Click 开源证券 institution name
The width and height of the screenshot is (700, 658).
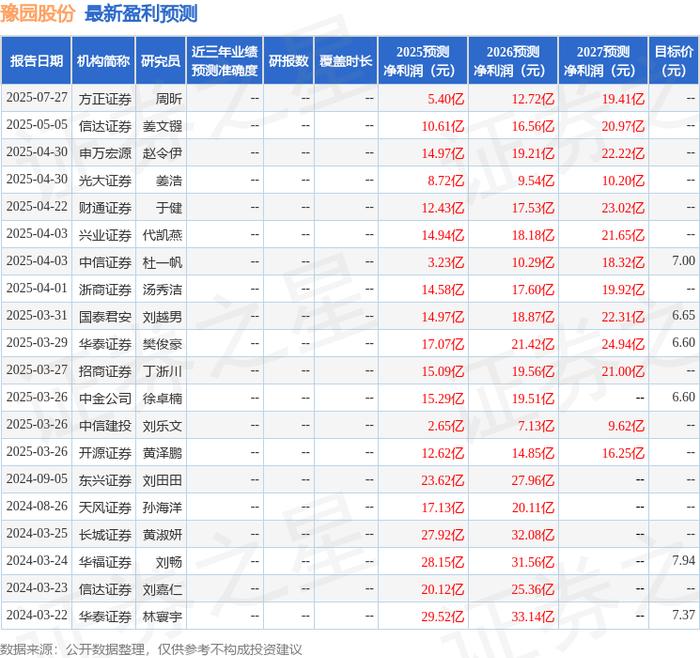105,453
